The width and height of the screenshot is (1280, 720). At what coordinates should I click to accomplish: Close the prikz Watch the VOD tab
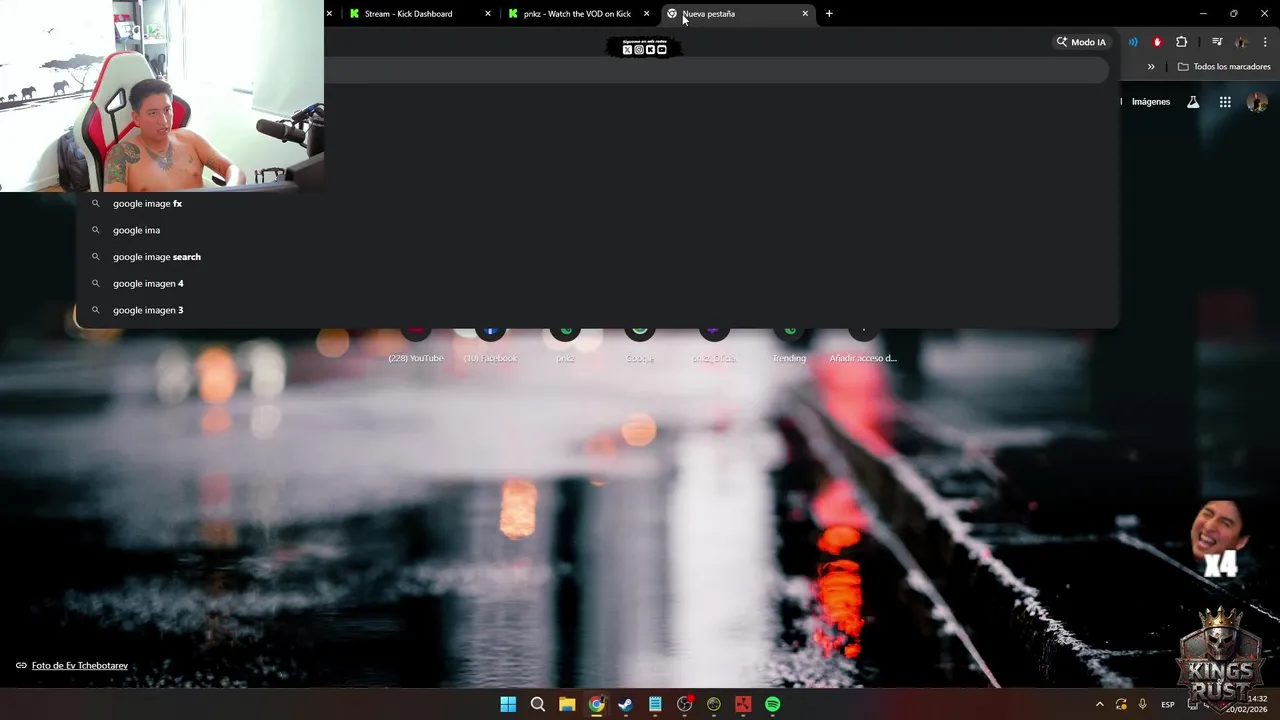(x=646, y=14)
